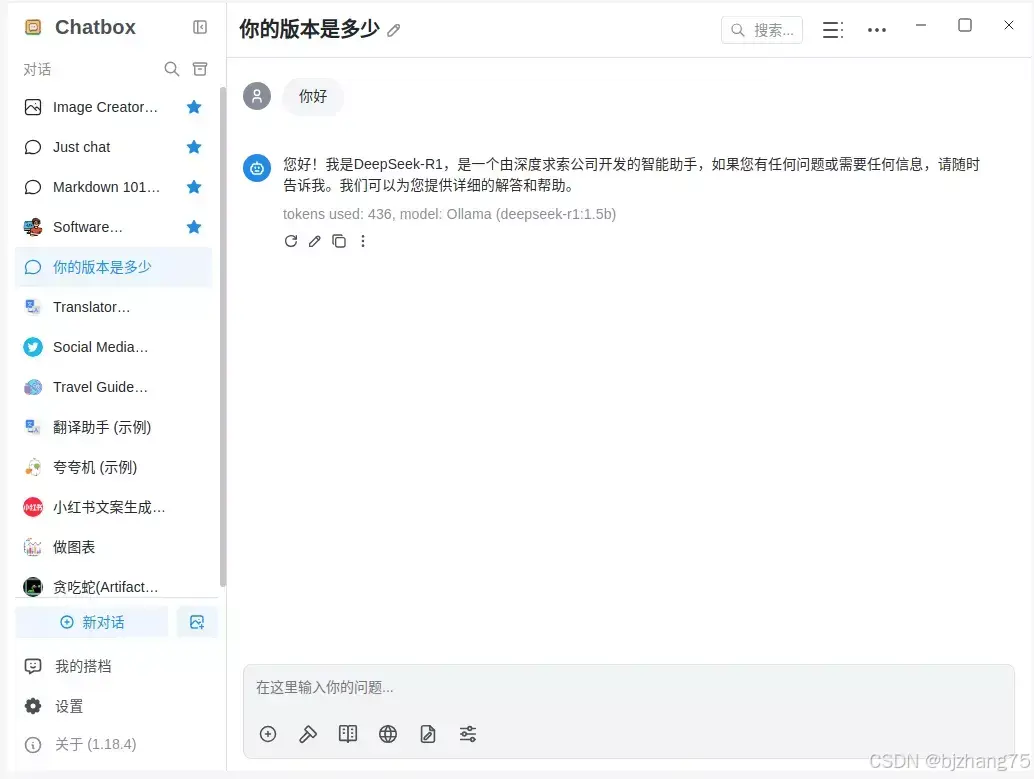Collapse the sidebar with the panel icon

click(200, 27)
